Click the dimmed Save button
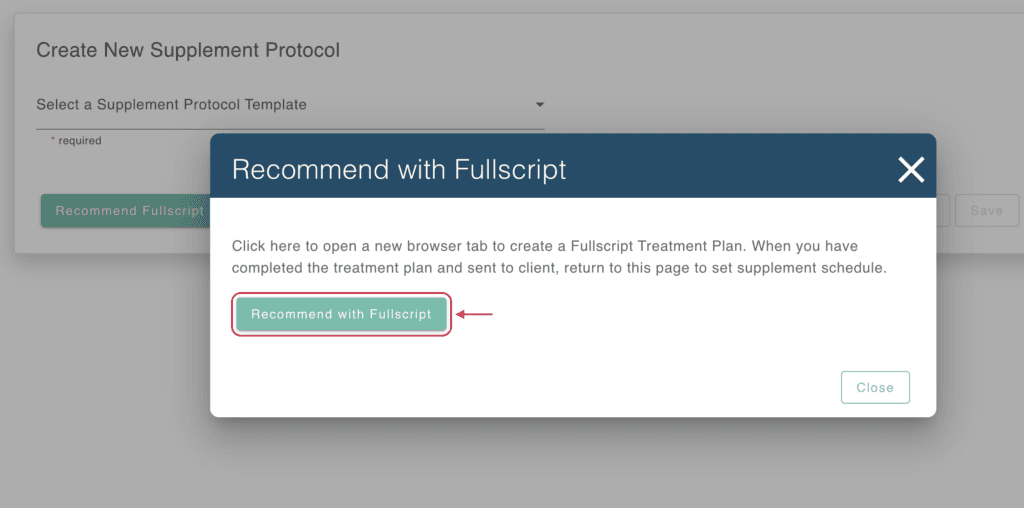 click(986, 210)
